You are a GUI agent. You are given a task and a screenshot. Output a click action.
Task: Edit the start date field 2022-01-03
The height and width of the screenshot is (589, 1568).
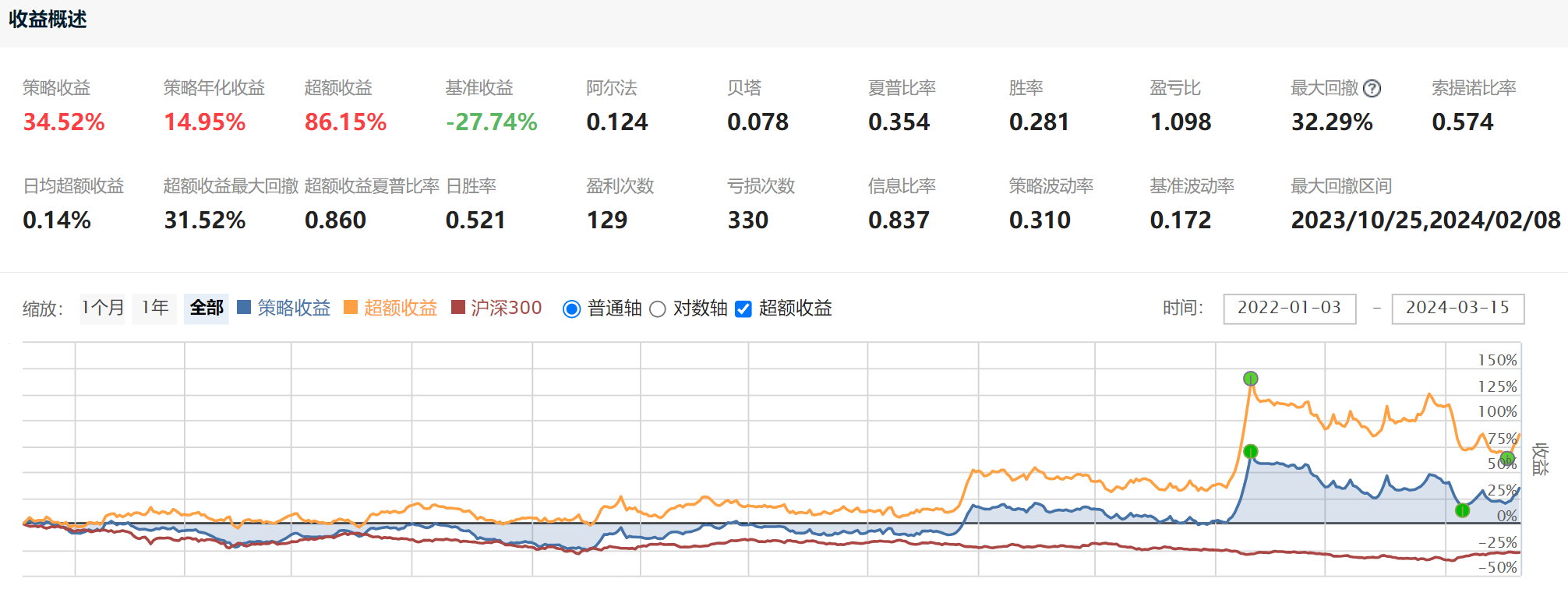coord(1290,309)
